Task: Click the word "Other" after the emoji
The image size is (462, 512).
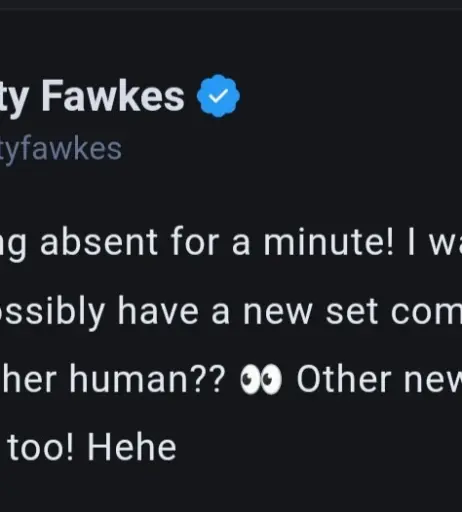Action: click(344, 379)
